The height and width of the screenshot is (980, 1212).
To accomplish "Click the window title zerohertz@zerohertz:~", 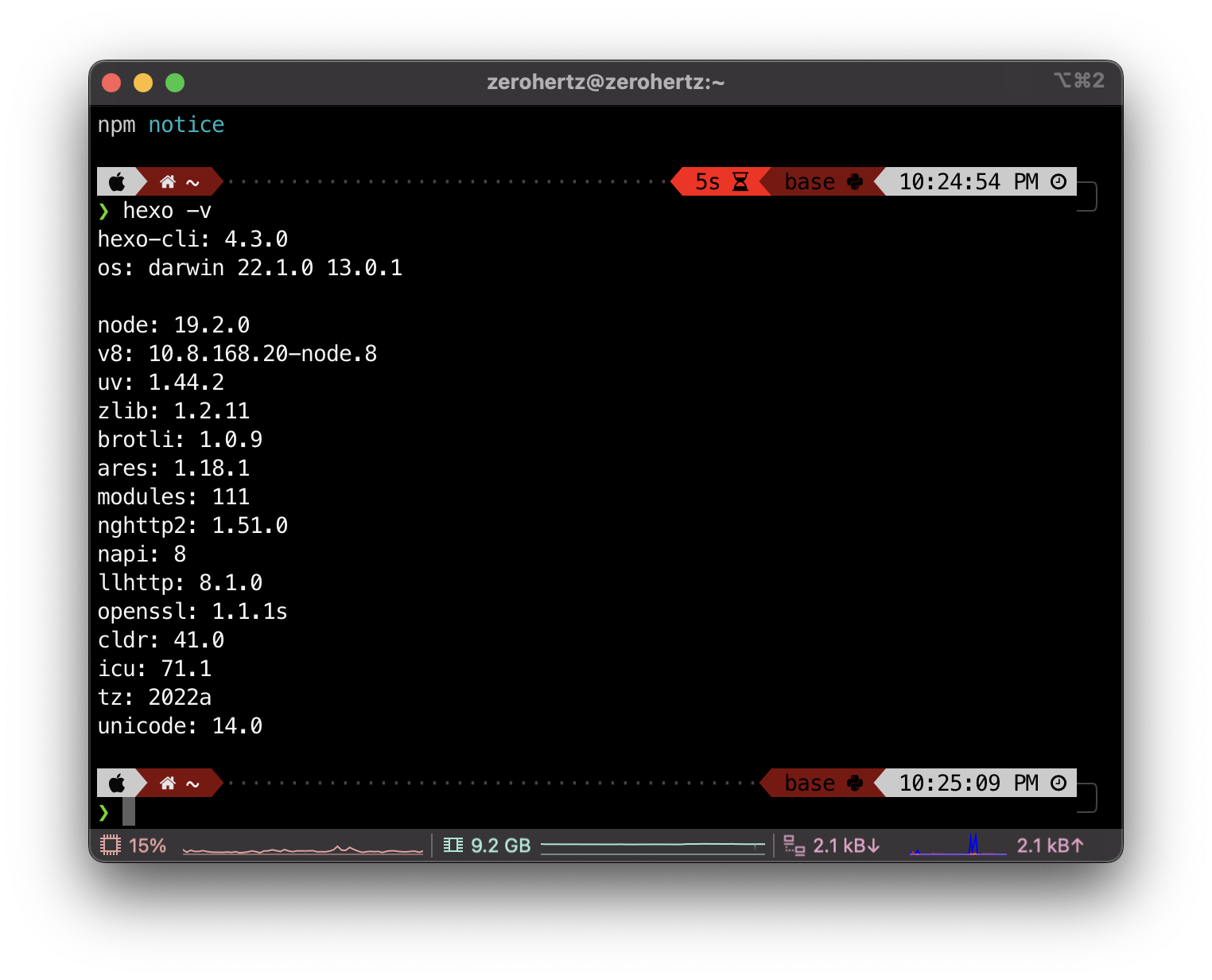I will point(606,82).
